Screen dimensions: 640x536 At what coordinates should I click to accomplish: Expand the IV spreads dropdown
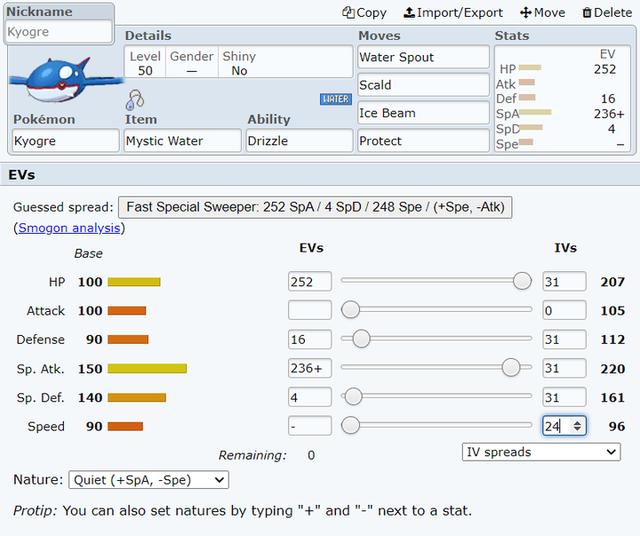tap(542, 452)
